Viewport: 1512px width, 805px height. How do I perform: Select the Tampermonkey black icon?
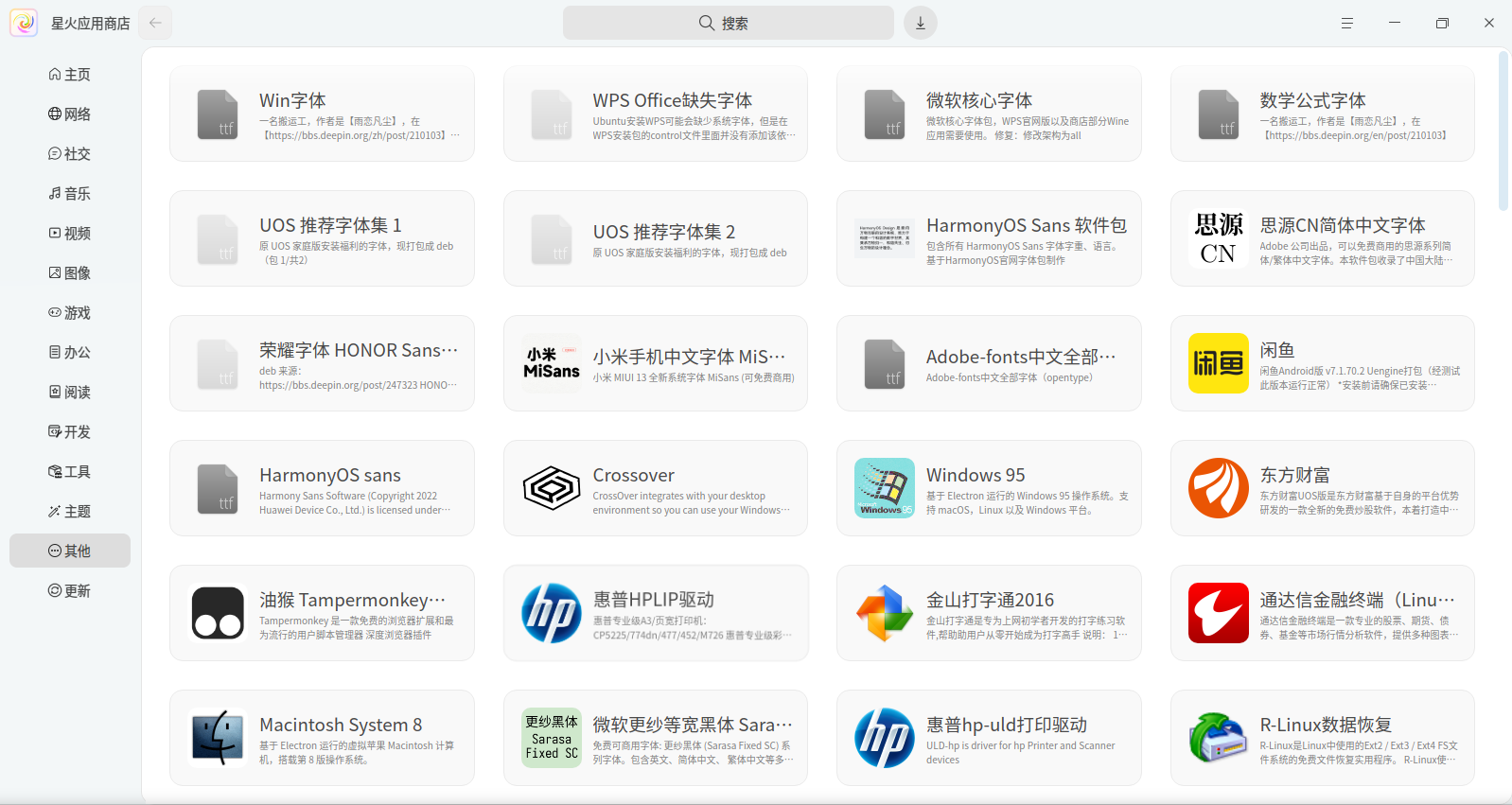coord(218,613)
